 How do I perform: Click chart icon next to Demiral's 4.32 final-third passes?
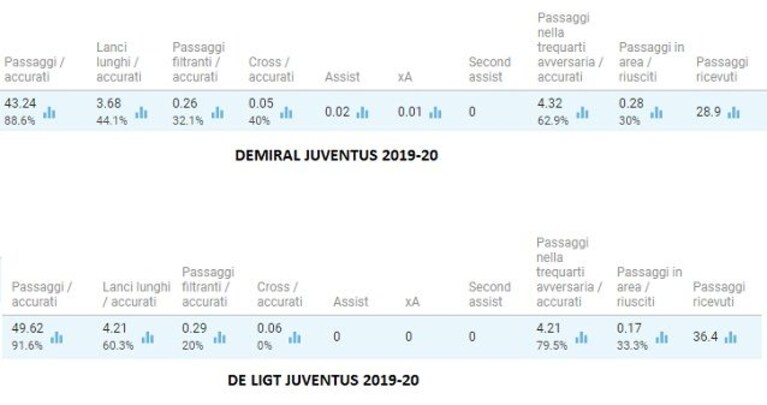pos(583,113)
